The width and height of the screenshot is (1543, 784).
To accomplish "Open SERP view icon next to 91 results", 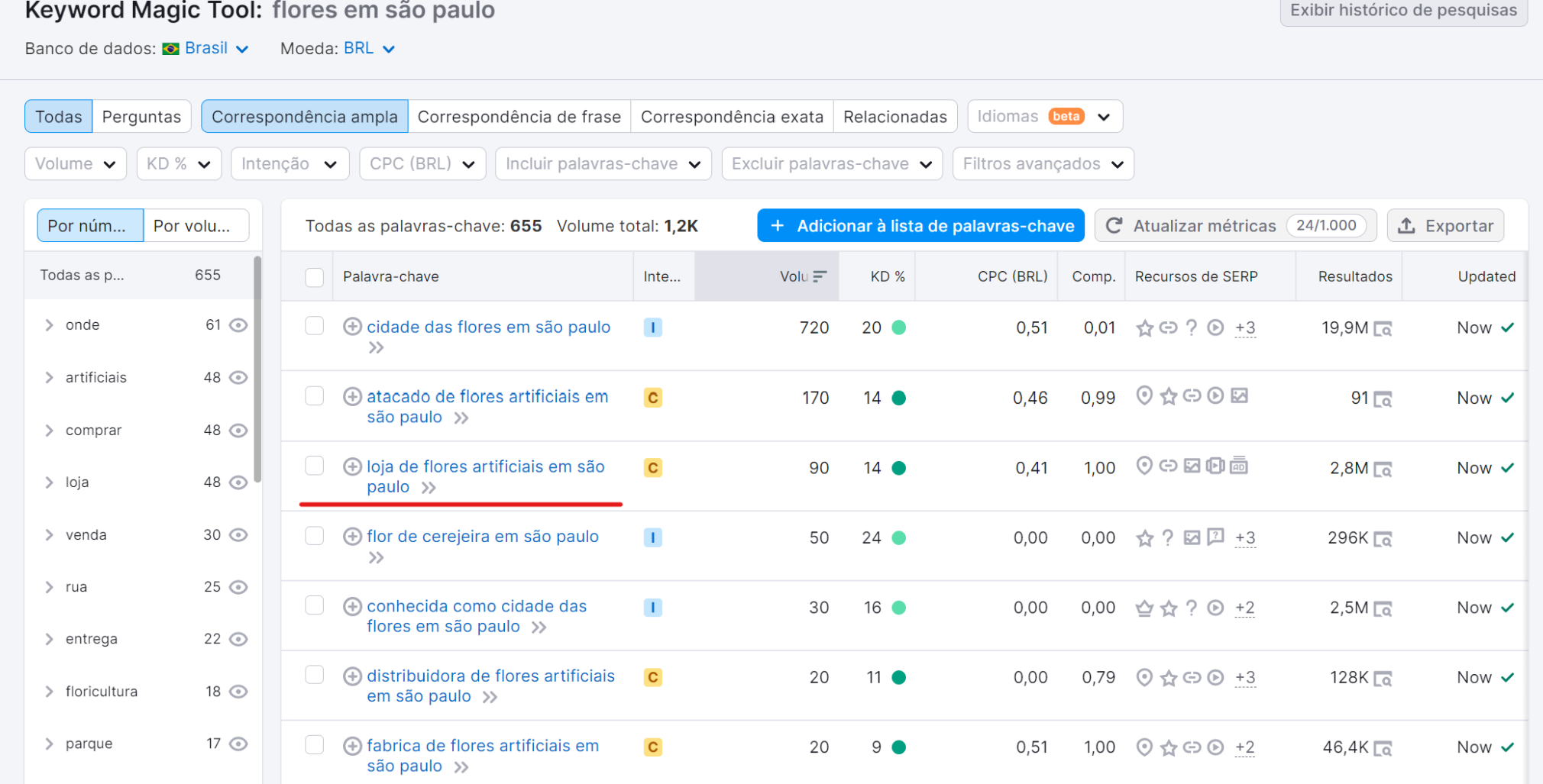I will click(1383, 399).
